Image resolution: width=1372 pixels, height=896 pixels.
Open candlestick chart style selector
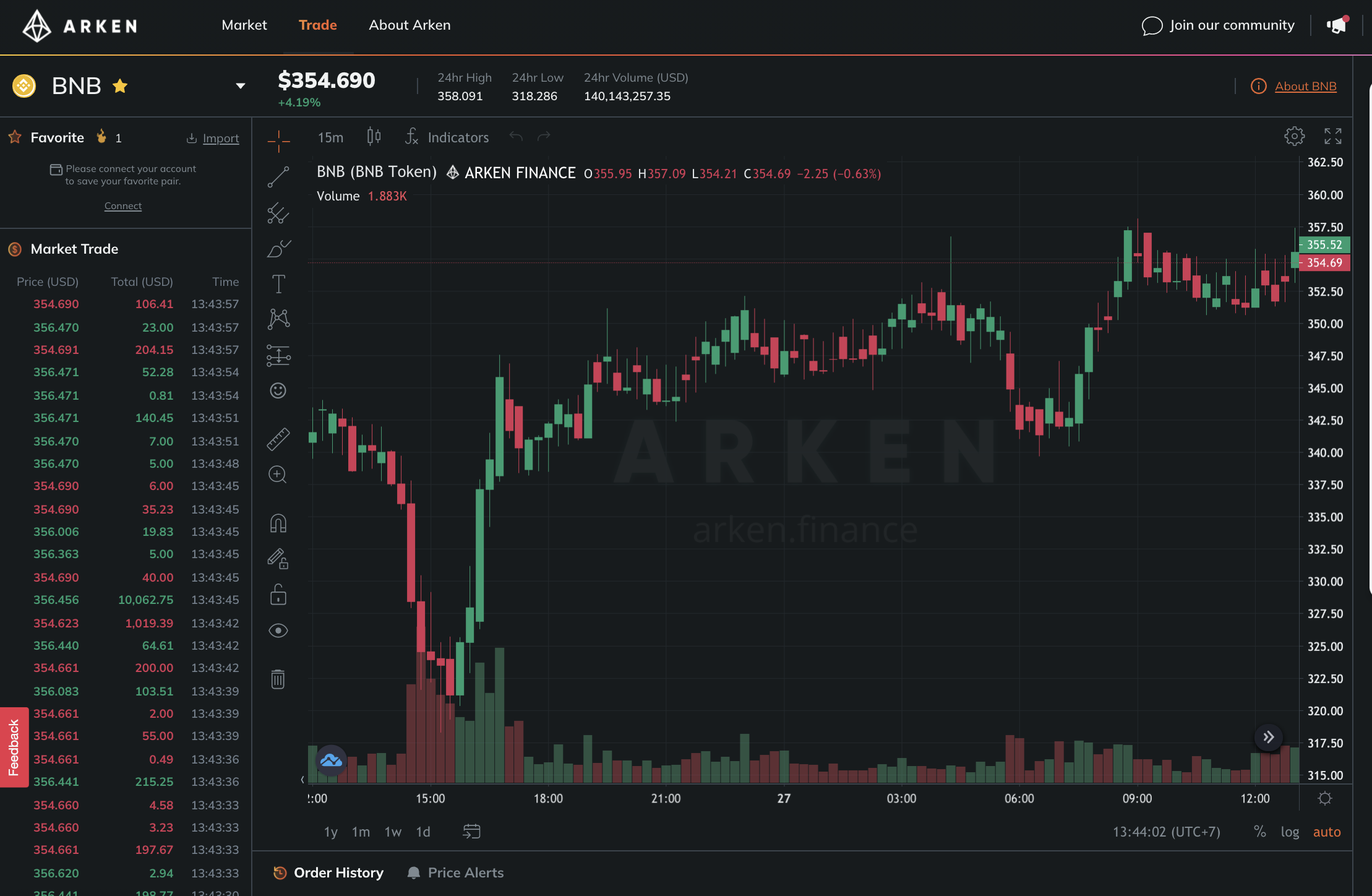coord(374,136)
